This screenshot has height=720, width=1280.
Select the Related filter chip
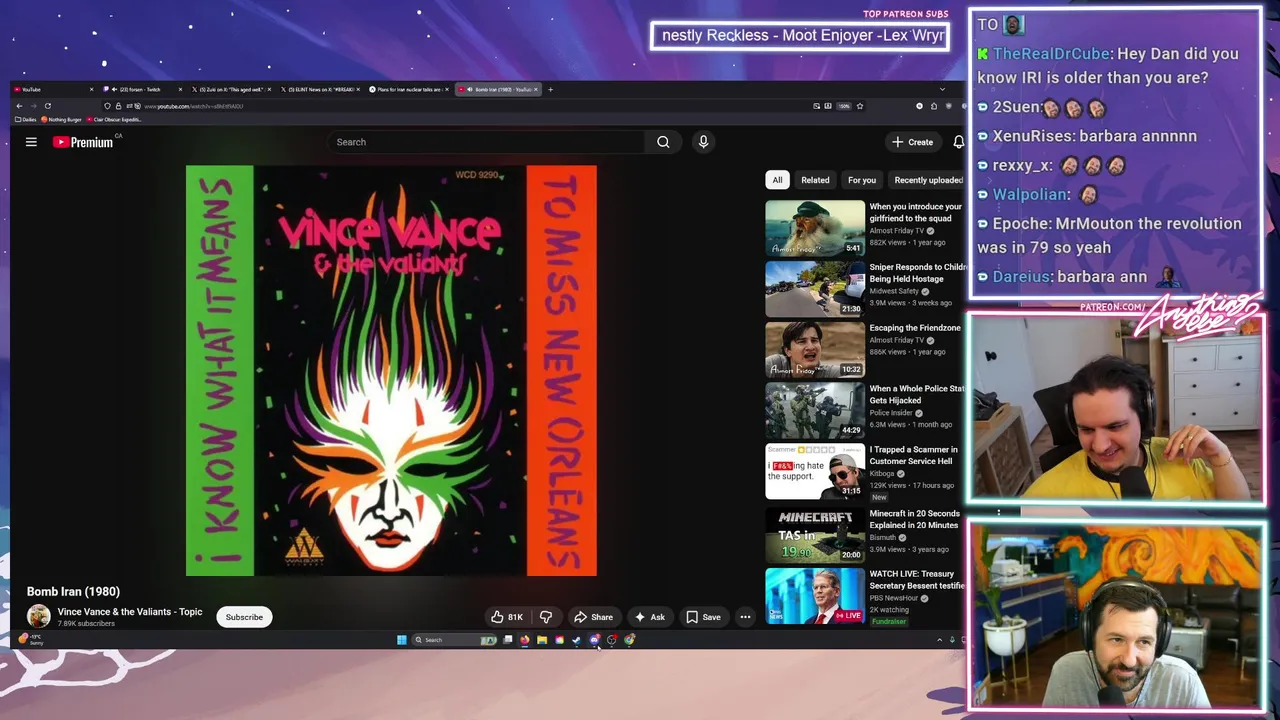tap(815, 180)
